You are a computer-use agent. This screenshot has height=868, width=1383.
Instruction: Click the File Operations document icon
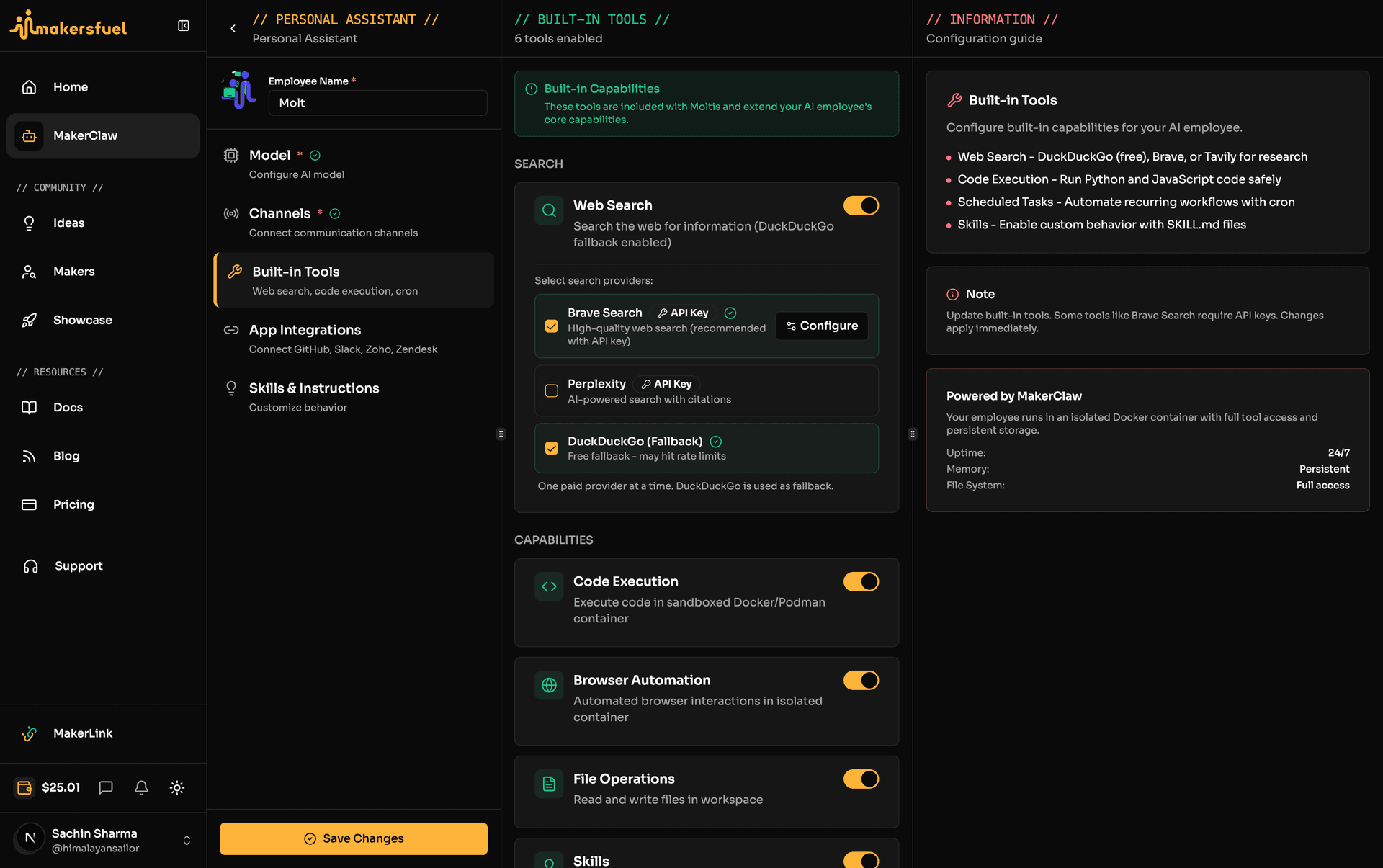[x=549, y=784]
